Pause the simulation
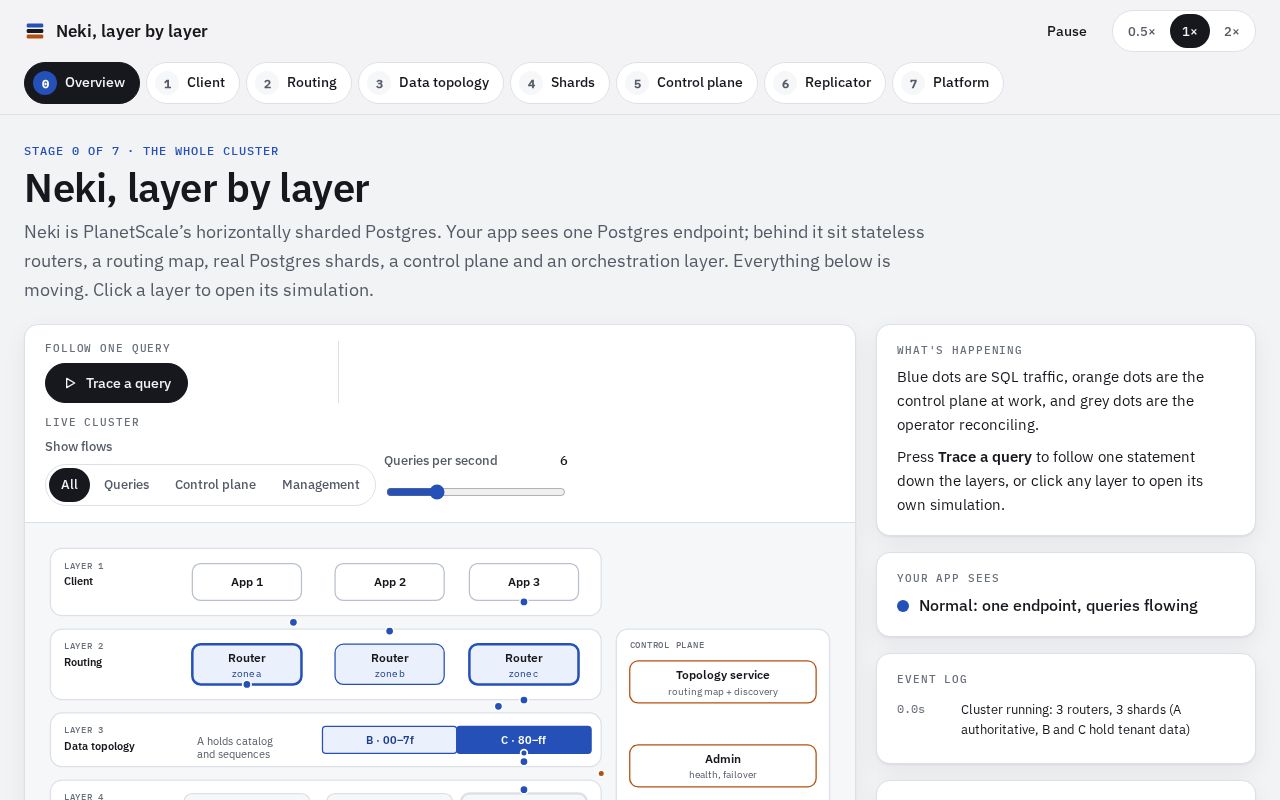The width and height of the screenshot is (1280, 800). (x=1067, y=31)
